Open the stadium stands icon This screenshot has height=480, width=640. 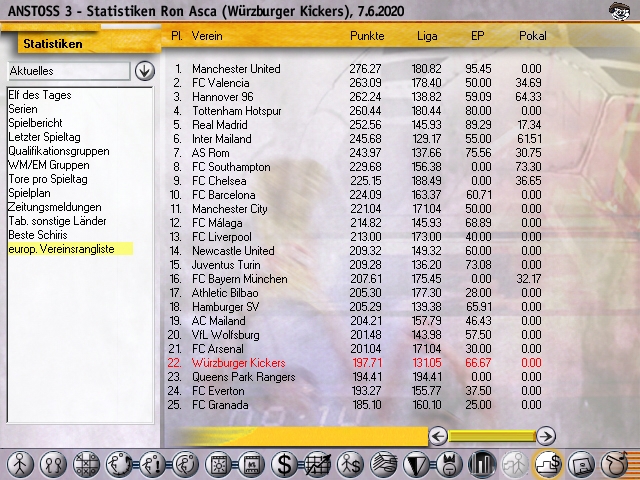point(384,464)
